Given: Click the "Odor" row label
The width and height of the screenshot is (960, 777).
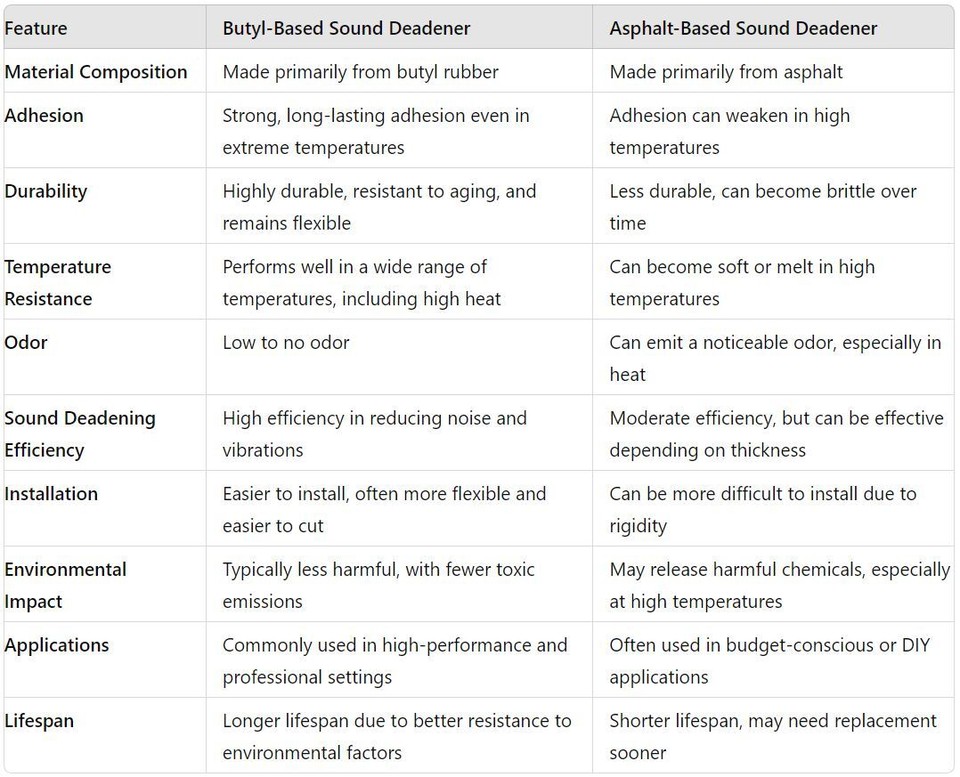Looking at the screenshot, I should coord(26,342).
